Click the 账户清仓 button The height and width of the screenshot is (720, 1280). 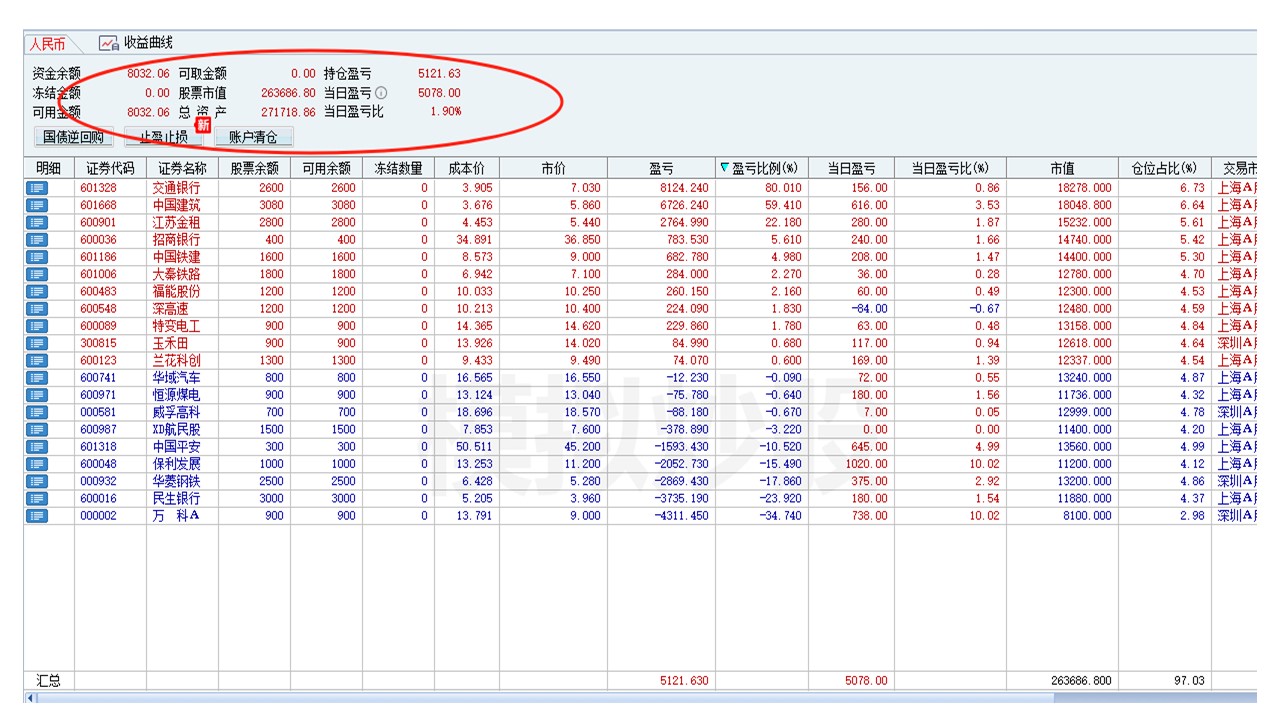(x=253, y=137)
